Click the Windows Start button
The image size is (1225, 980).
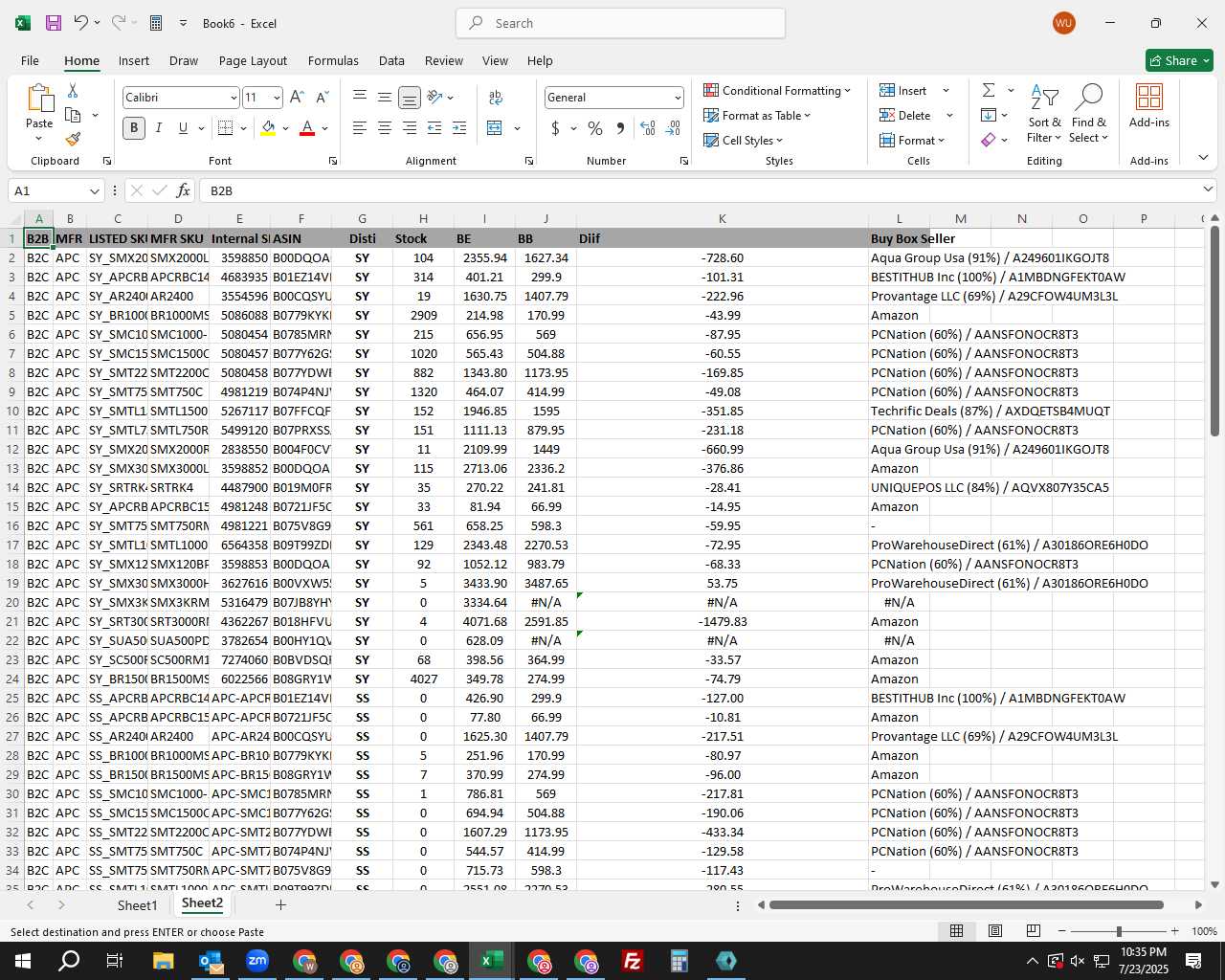point(22,961)
